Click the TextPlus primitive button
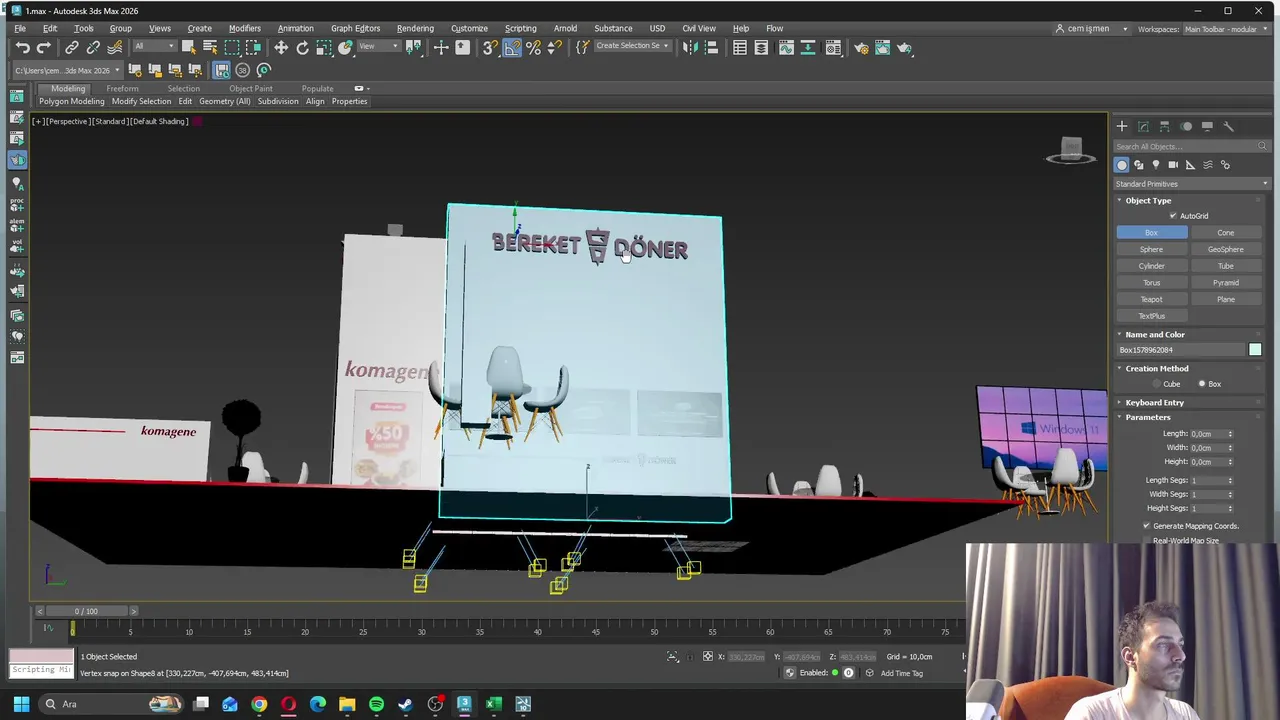This screenshot has width=1280, height=720. tap(1152, 316)
